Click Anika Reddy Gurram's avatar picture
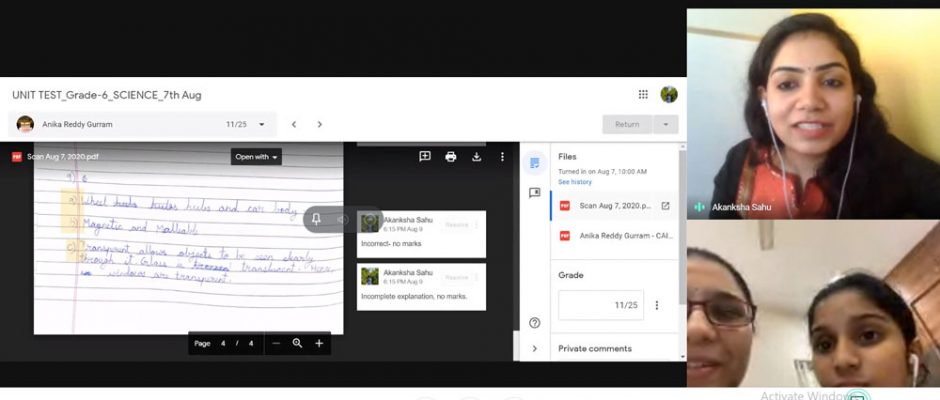The image size is (940, 400). pos(25,124)
